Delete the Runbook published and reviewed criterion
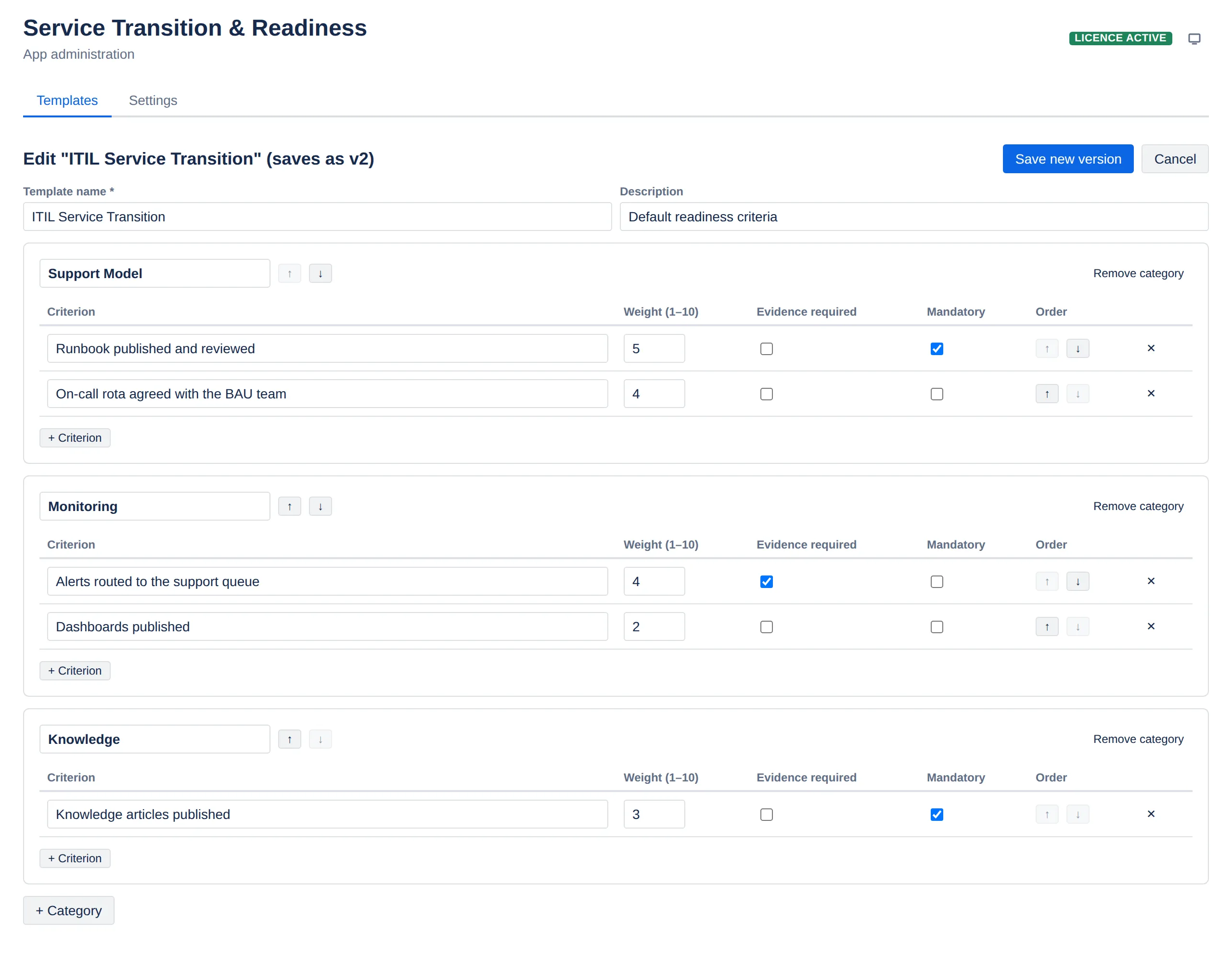Image resolution: width=1232 pixels, height=971 pixels. pos(1151,348)
